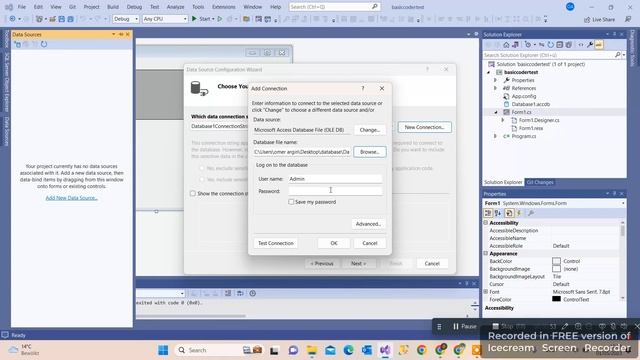Click New Connection... button in the wizard
The height and width of the screenshot is (360, 640).
[424, 127]
